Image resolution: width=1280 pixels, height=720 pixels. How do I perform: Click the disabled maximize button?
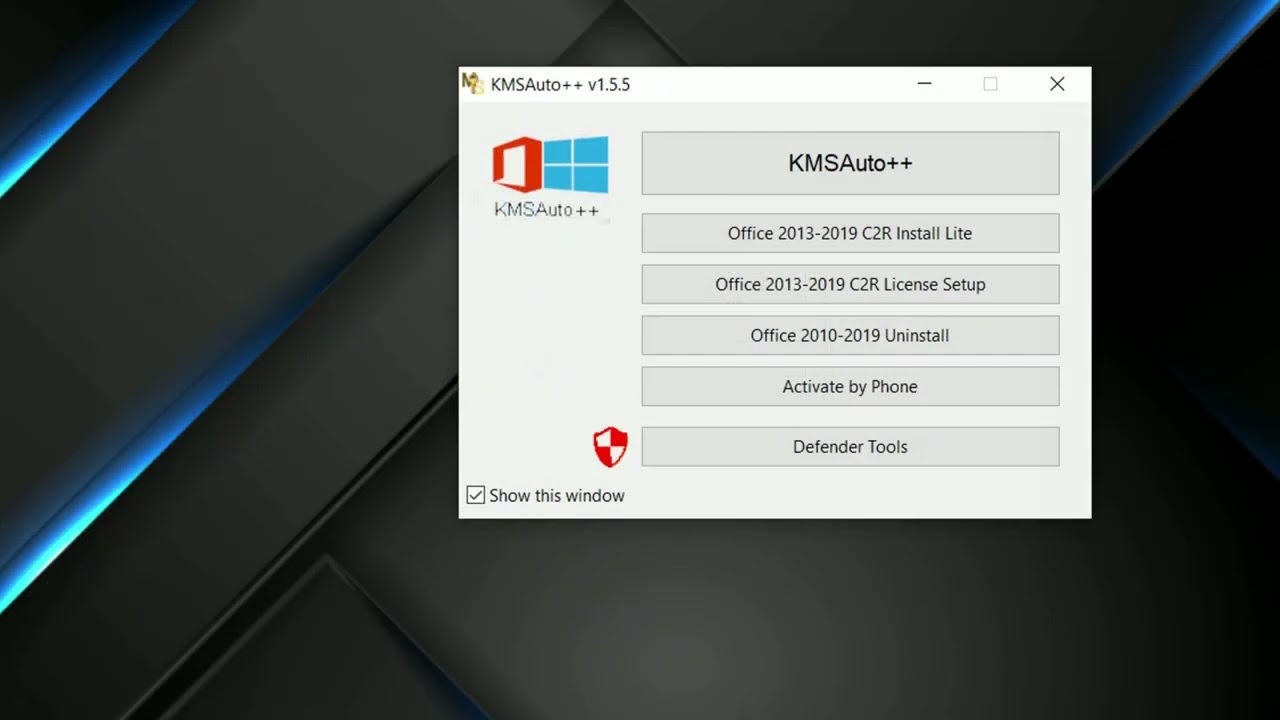990,84
